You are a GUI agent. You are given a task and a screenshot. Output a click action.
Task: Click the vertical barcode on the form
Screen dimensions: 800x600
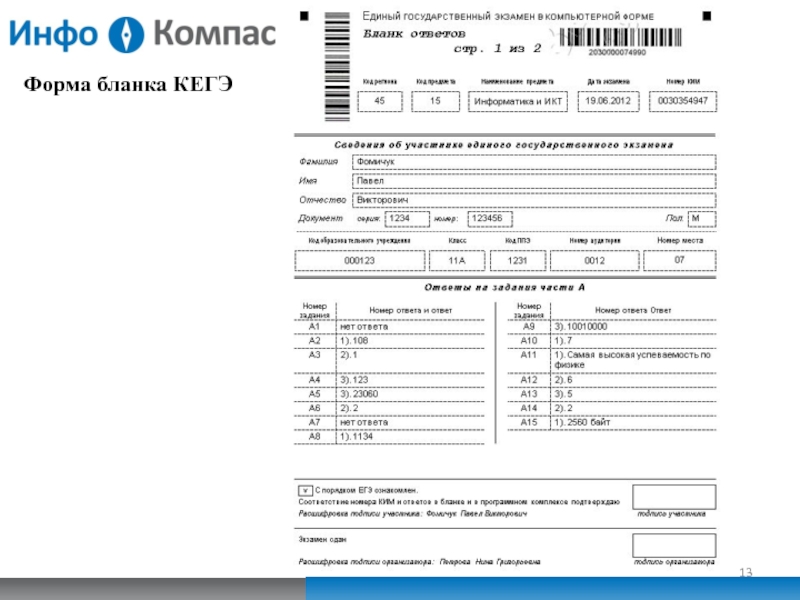337,67
